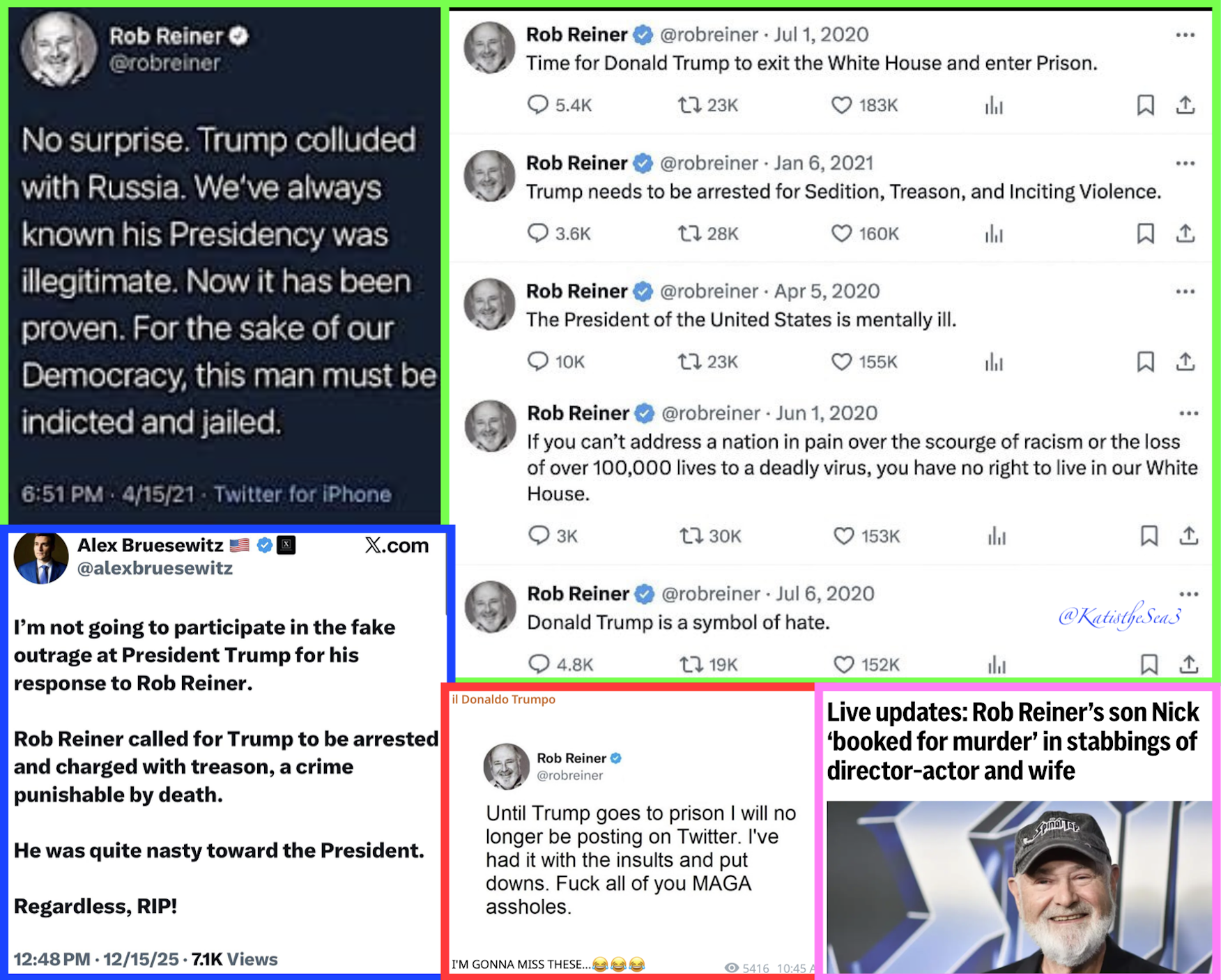Open the @alexbruesewitz profile handle
Viewport: 1221px width, 980px height.
point(155,569)
